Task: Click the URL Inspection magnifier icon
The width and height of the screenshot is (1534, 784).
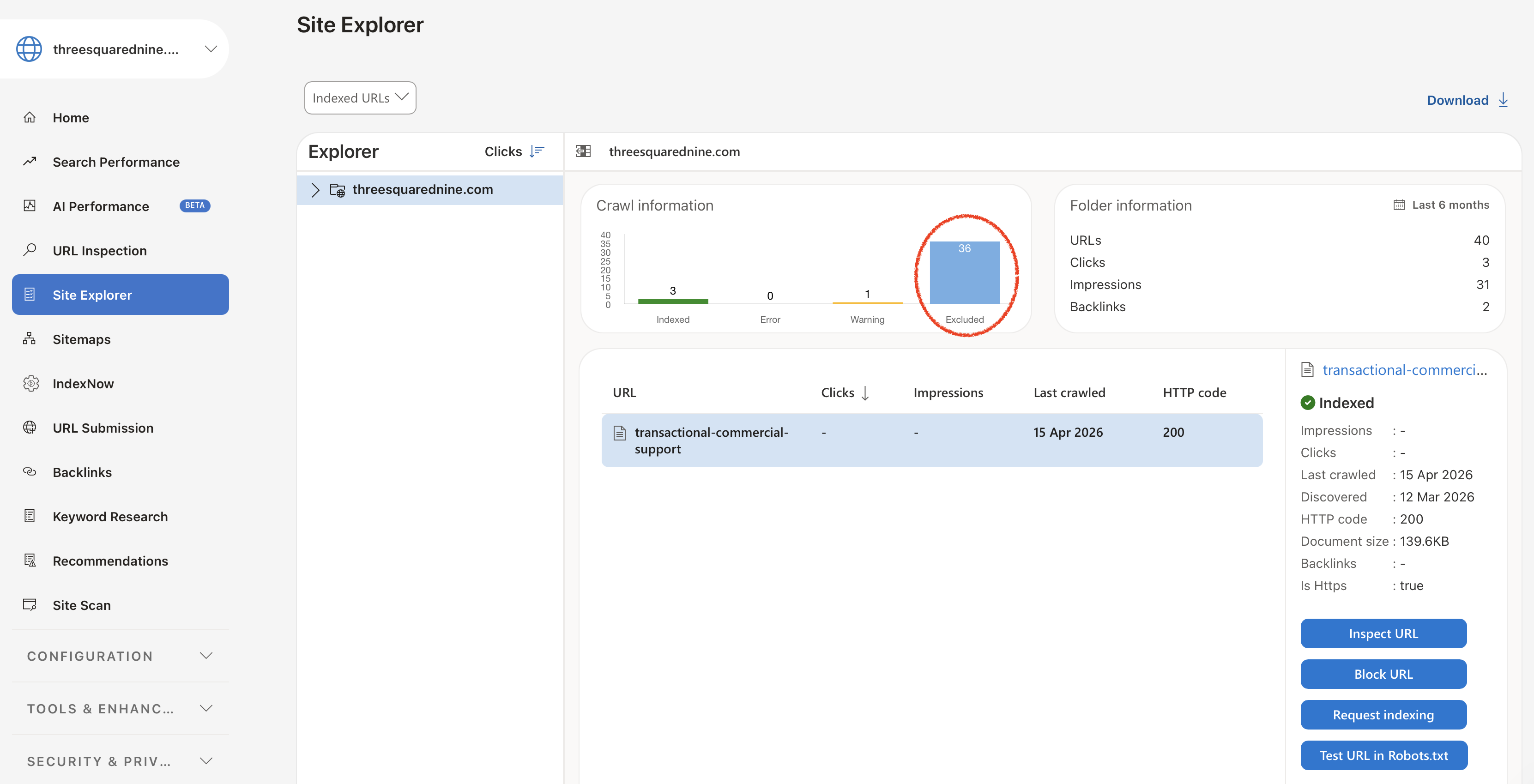Action: click(30, 250)
